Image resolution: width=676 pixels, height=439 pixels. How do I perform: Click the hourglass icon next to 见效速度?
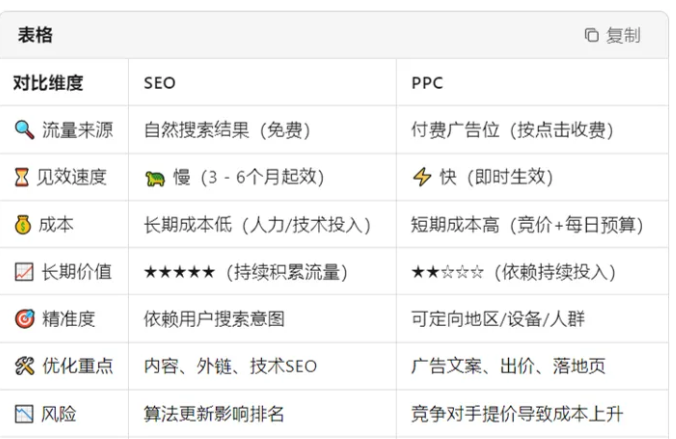click(x=22, y=177)
